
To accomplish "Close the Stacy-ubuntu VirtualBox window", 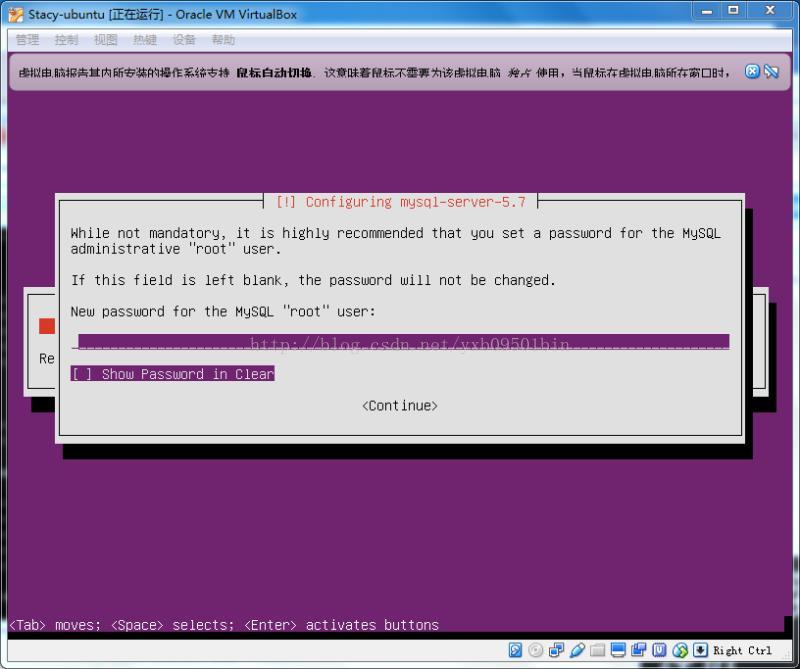I will (770, 11).
